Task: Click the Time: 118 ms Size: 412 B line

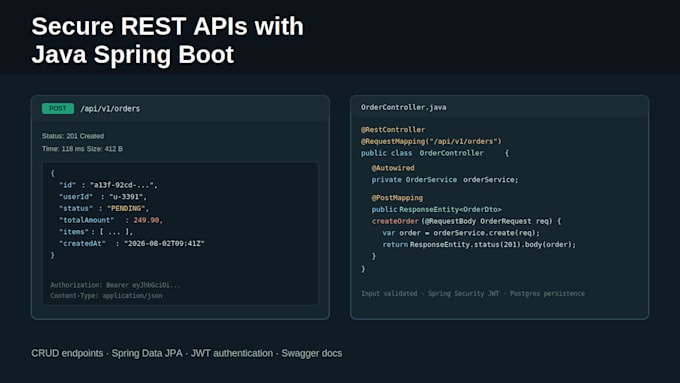Action: pos(82,149)
